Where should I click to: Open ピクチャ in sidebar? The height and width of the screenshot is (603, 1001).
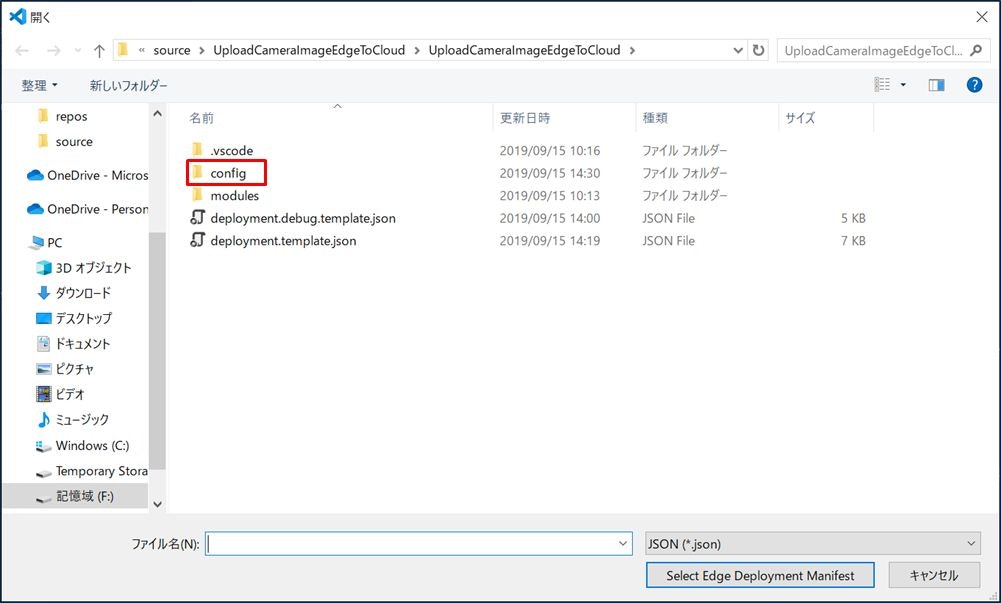click(x=65, y=369)
